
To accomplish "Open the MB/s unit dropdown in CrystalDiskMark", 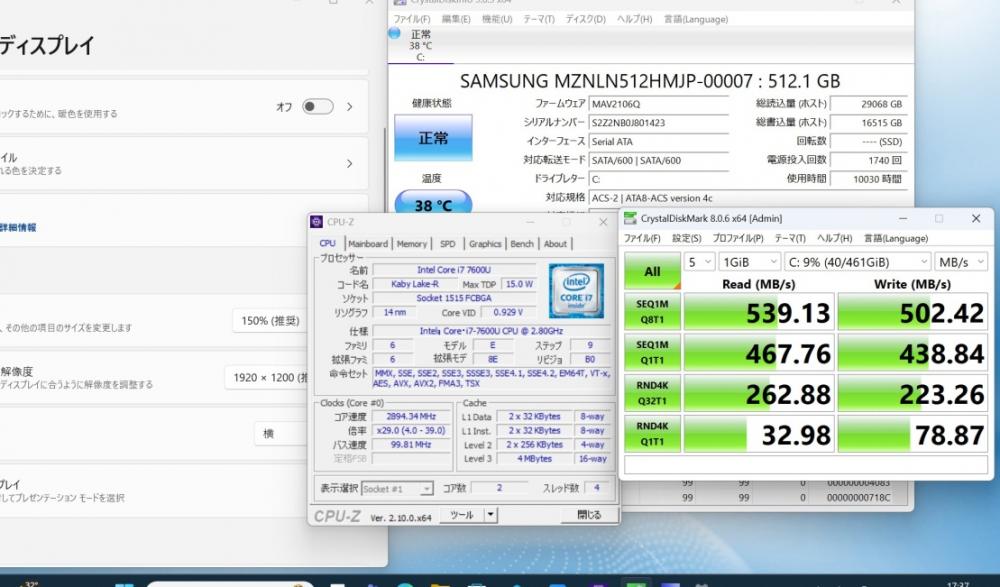I will pos(961,262).
